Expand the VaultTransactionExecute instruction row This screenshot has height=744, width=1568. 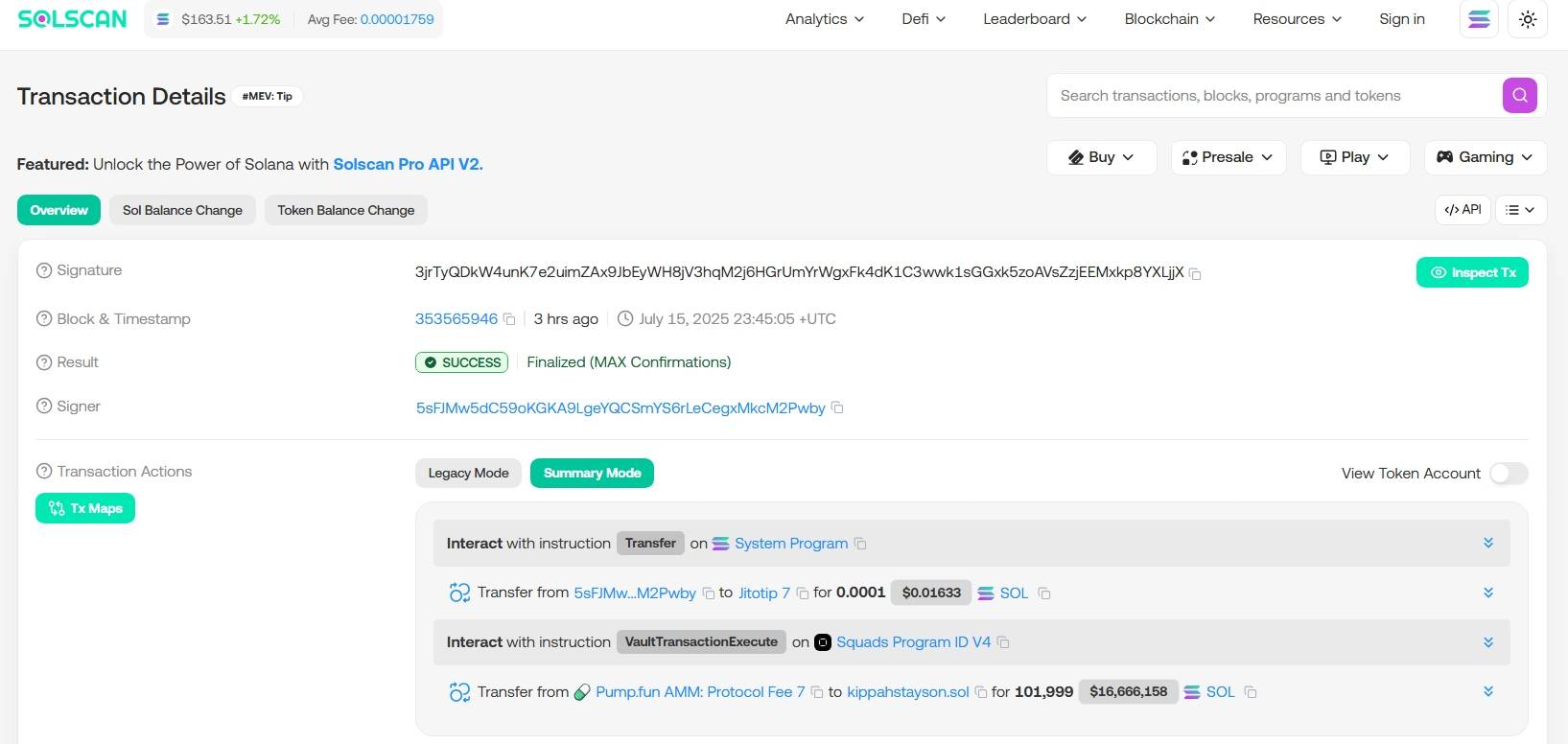1487,642
